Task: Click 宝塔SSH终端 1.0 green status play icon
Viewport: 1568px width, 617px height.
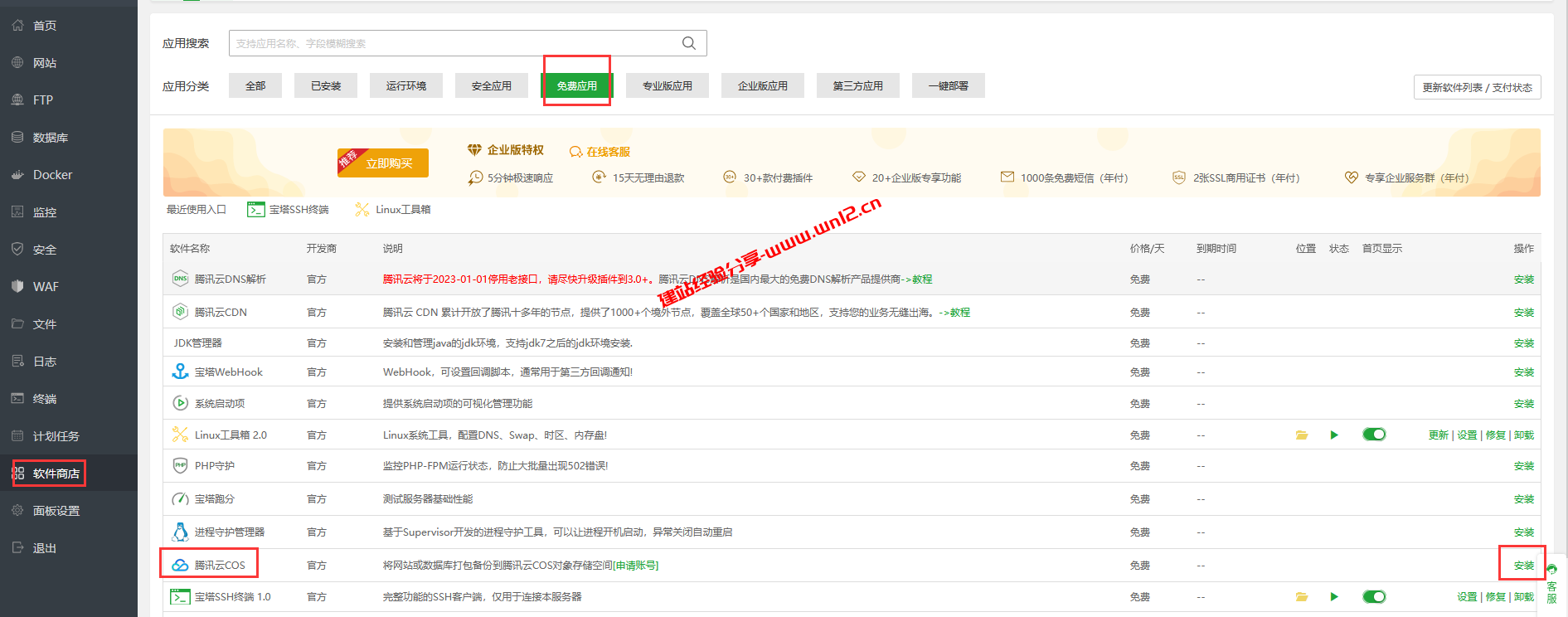Action: coord(1334,596)
